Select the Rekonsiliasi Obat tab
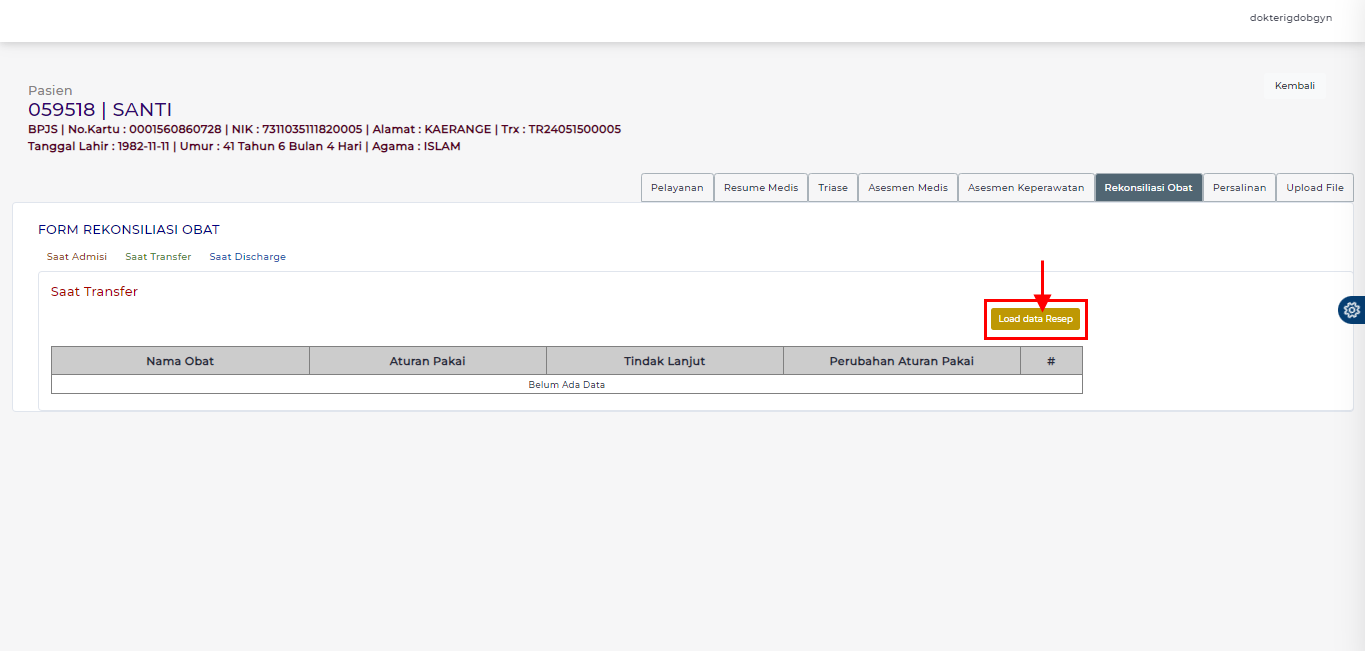Image resolution: width=1365 pixels, height=651 pixels. click(x=1148, y=188)
